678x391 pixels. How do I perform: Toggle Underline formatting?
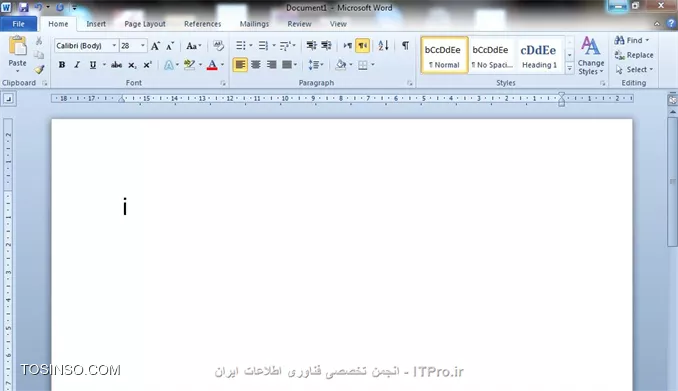tap(93, 65)
